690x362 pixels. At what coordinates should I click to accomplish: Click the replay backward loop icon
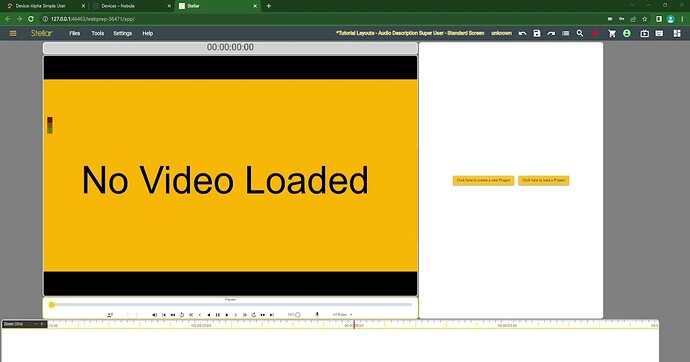coord(182,314)
